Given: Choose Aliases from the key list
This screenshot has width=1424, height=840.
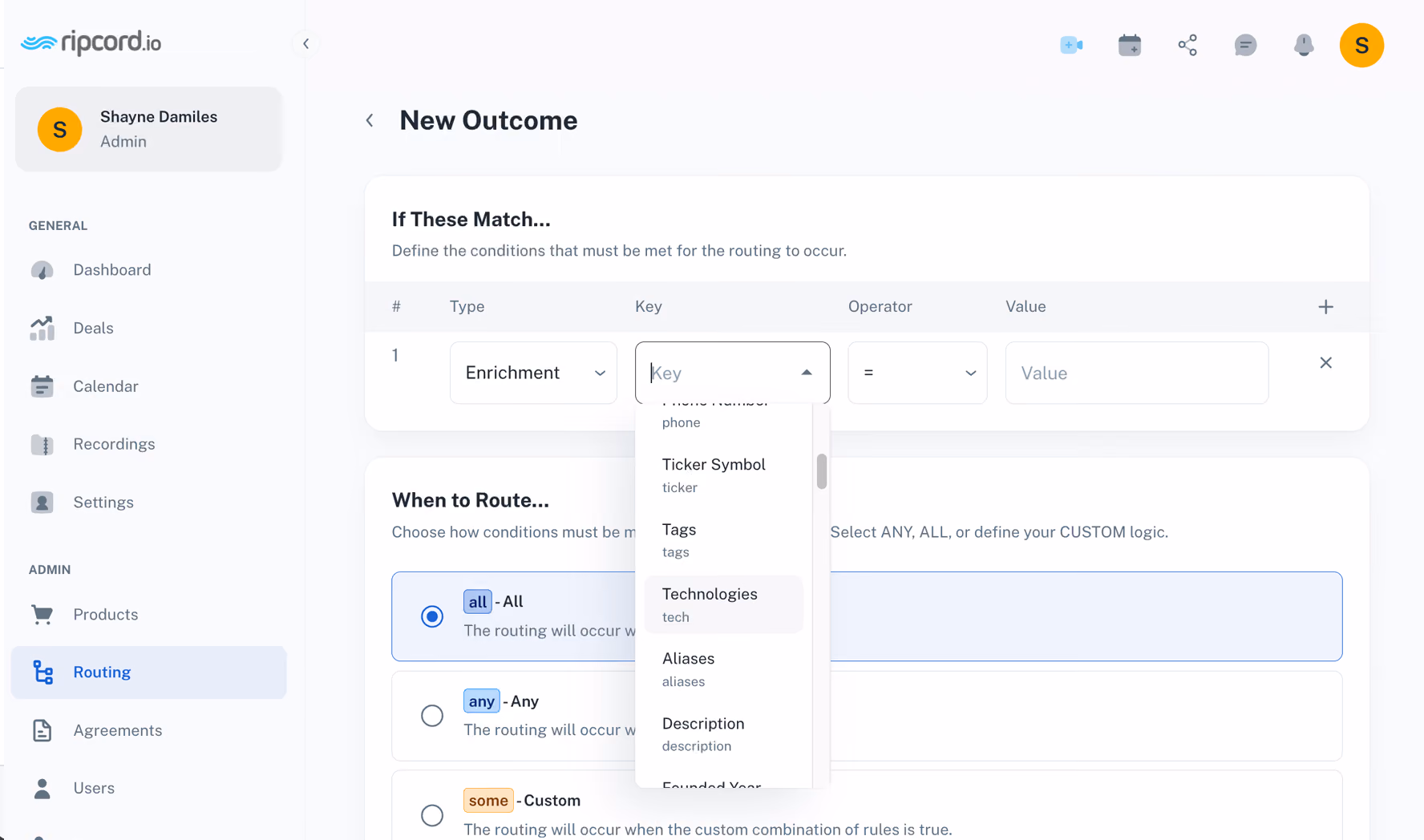Looking at the screenshot, I should (x=723, y=669).
